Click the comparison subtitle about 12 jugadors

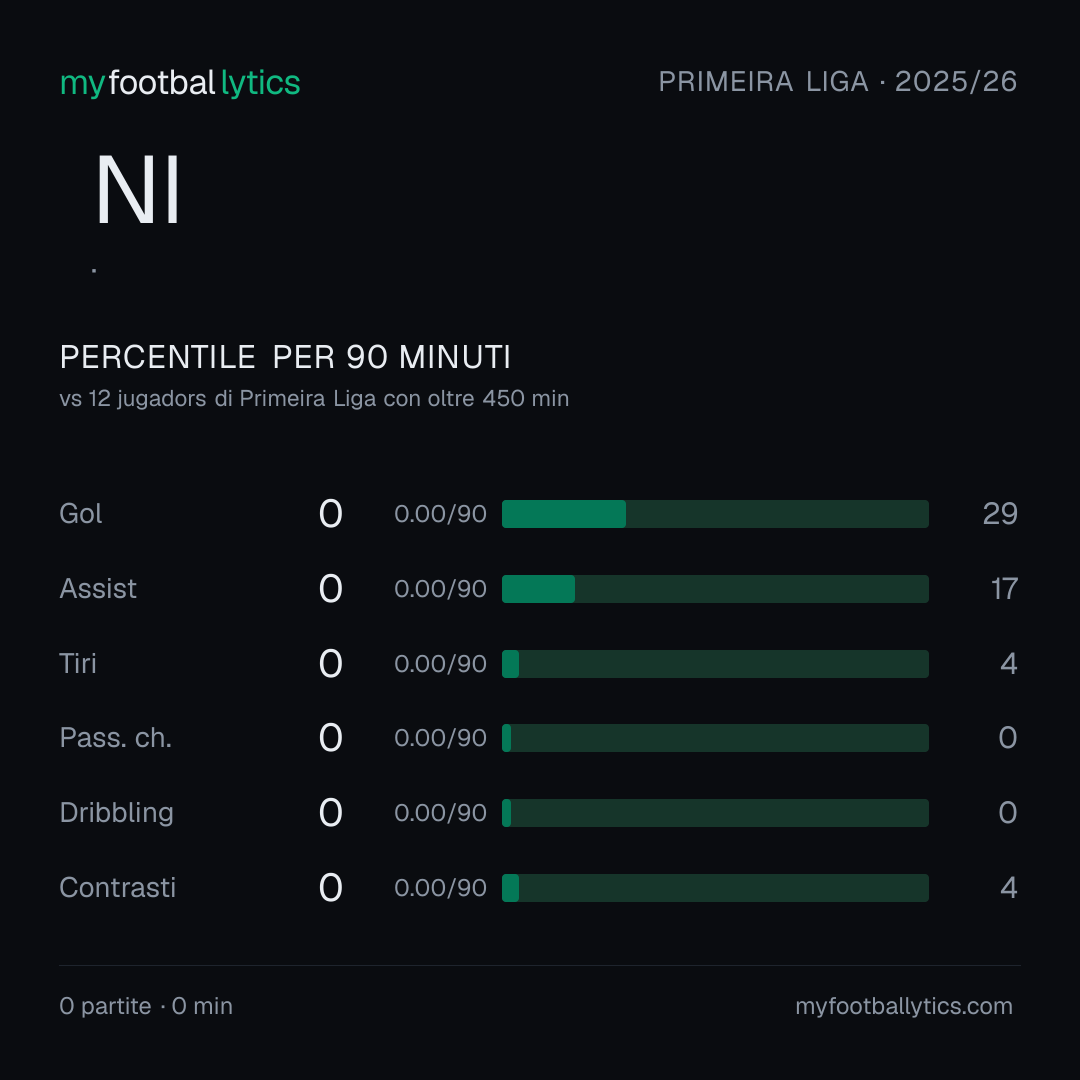coord(314,399)
